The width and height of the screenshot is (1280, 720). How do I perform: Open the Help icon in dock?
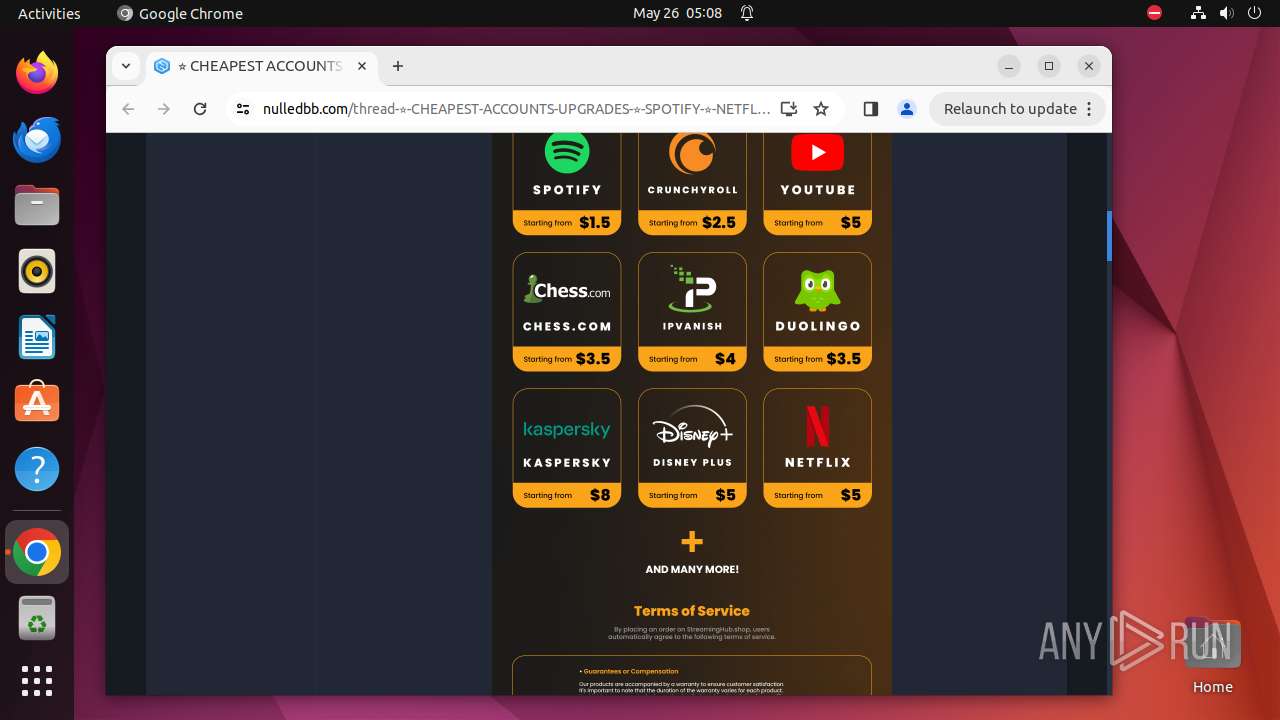[x=37, y=469]
